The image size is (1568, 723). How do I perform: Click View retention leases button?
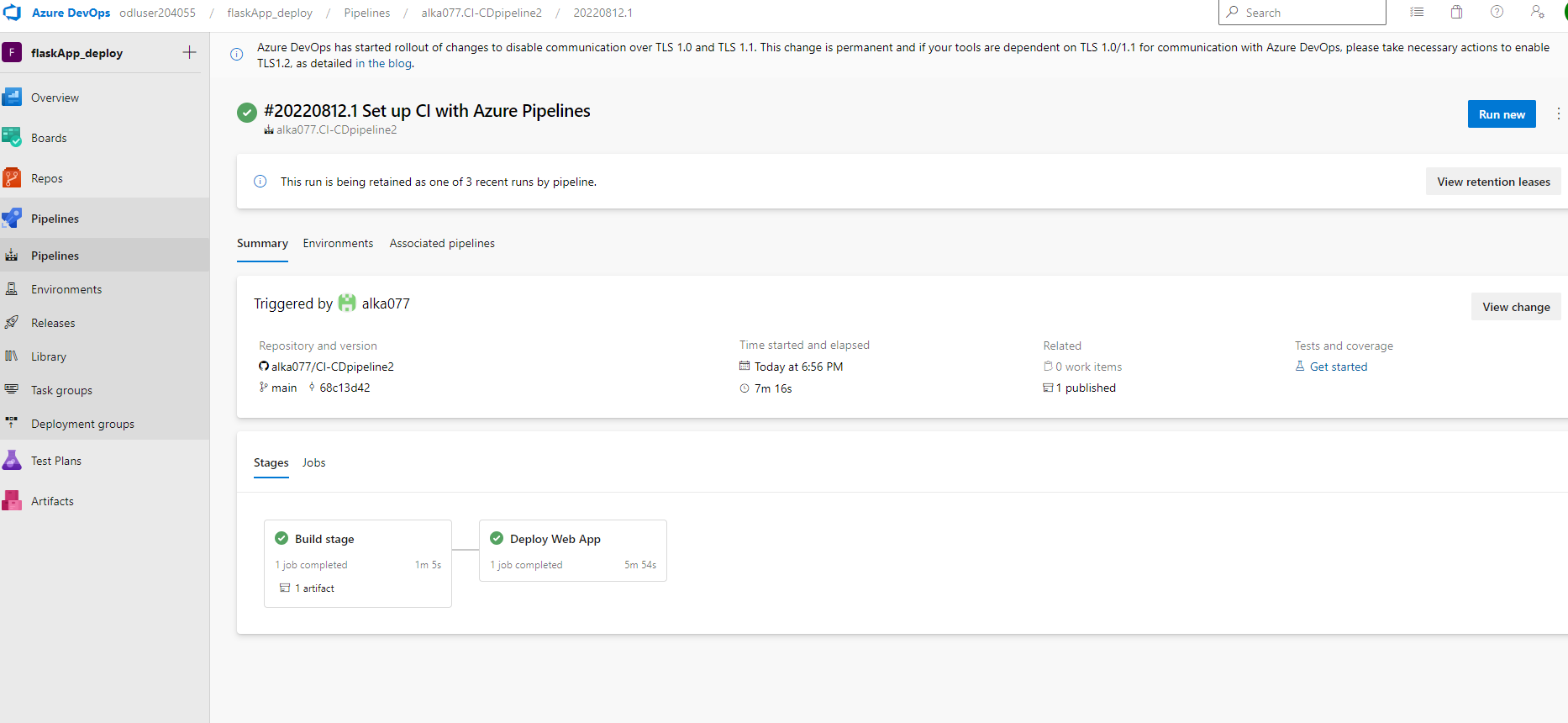[x=1493, y=182]
